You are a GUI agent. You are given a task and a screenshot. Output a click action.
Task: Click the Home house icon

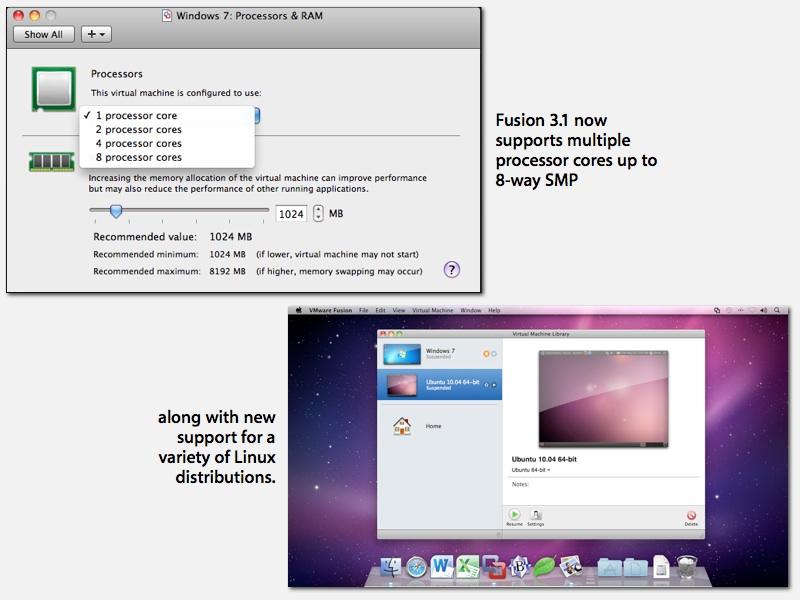(402, 426)
